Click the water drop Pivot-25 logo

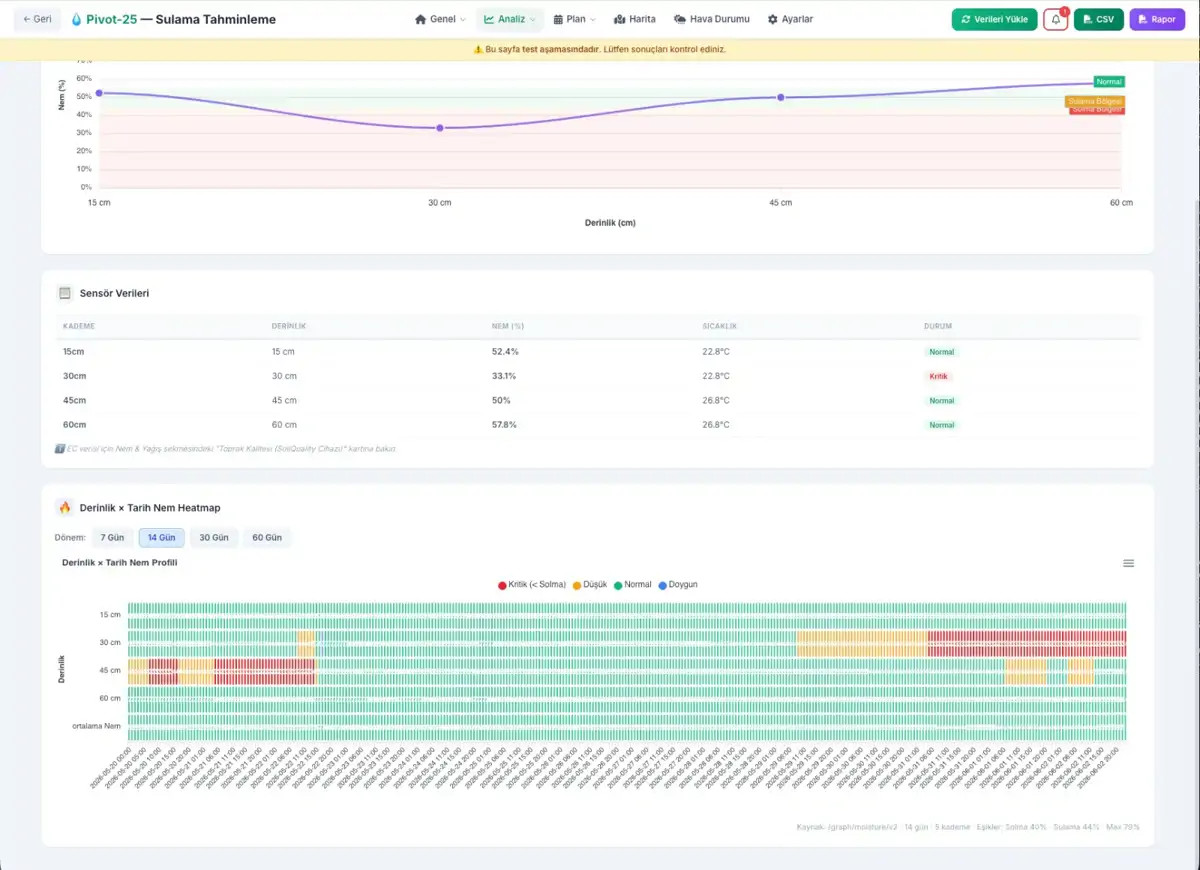click(76, 19)
